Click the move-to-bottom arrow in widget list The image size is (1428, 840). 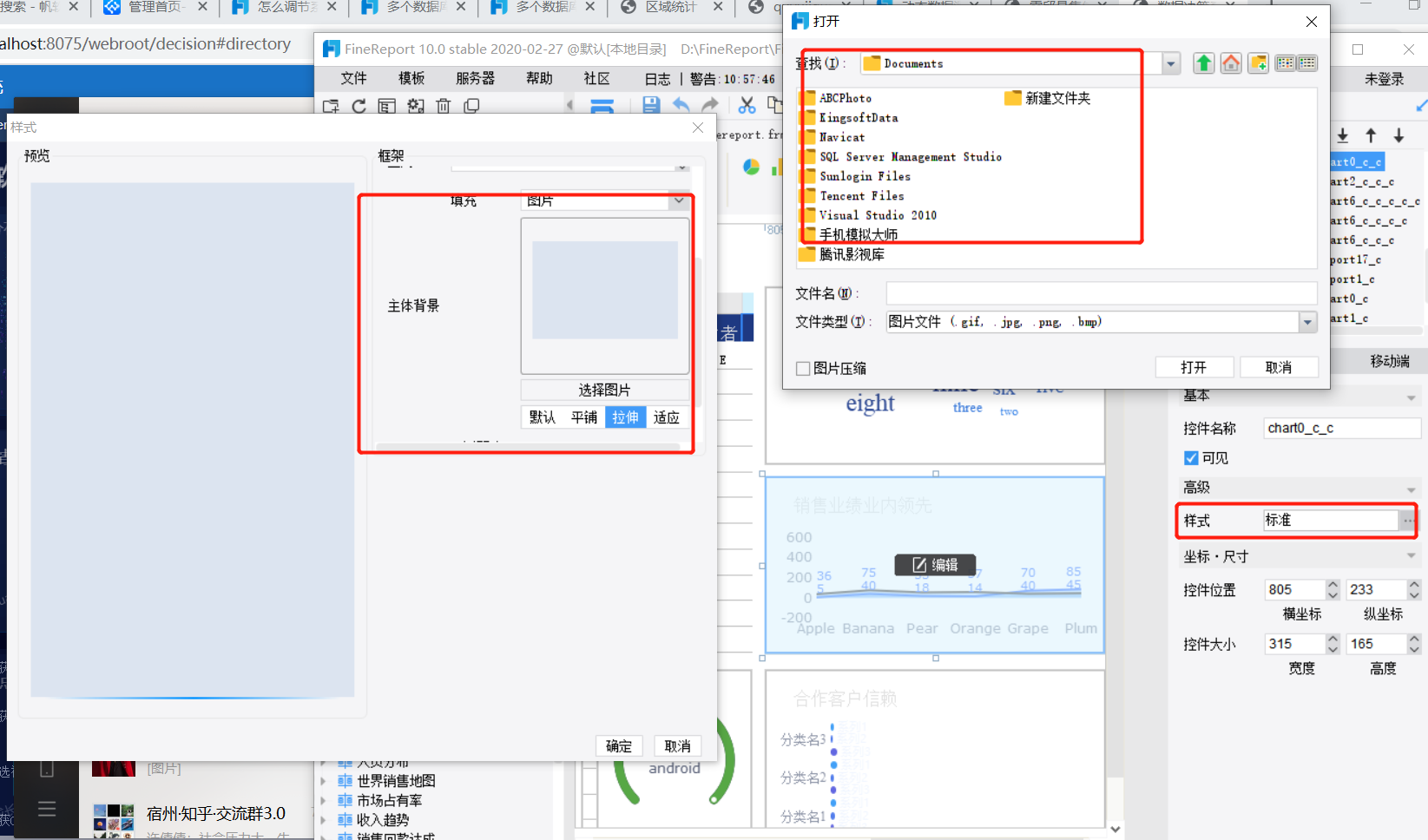point(1343,135)
